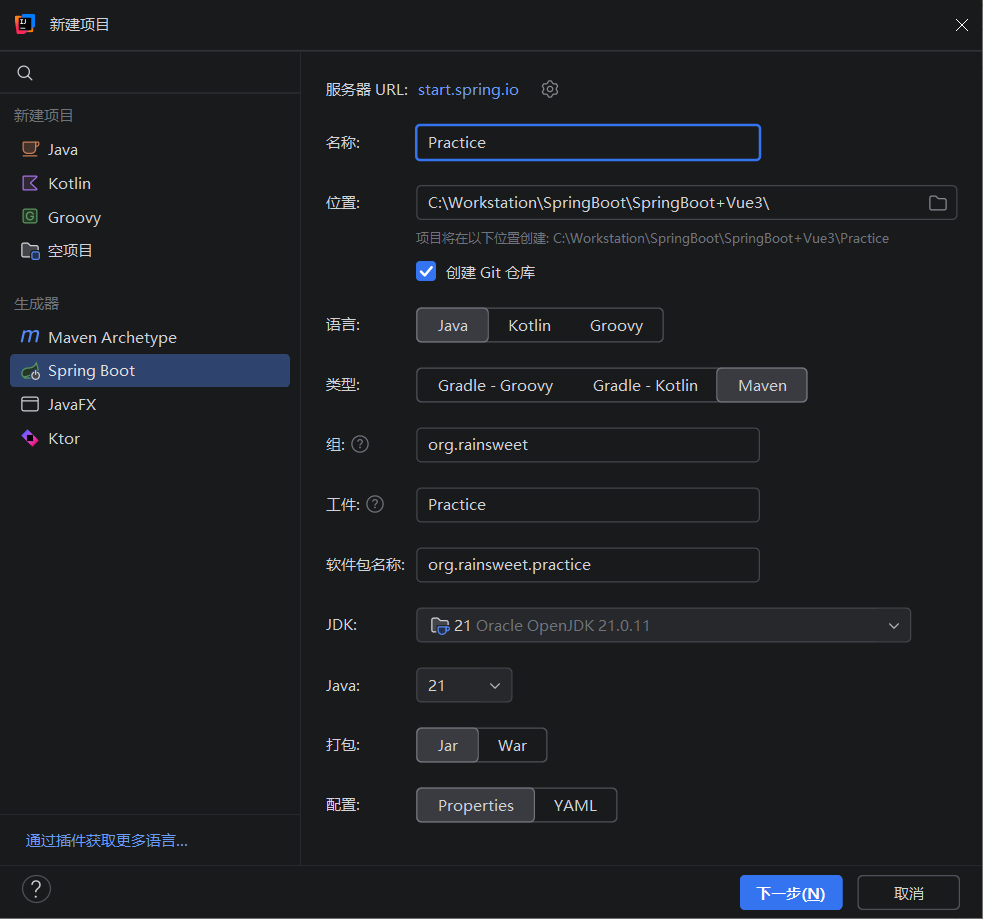The image size is (983, 919).
Task: Set type to Gradle - Groovy
Action: (x=495, y=386)
